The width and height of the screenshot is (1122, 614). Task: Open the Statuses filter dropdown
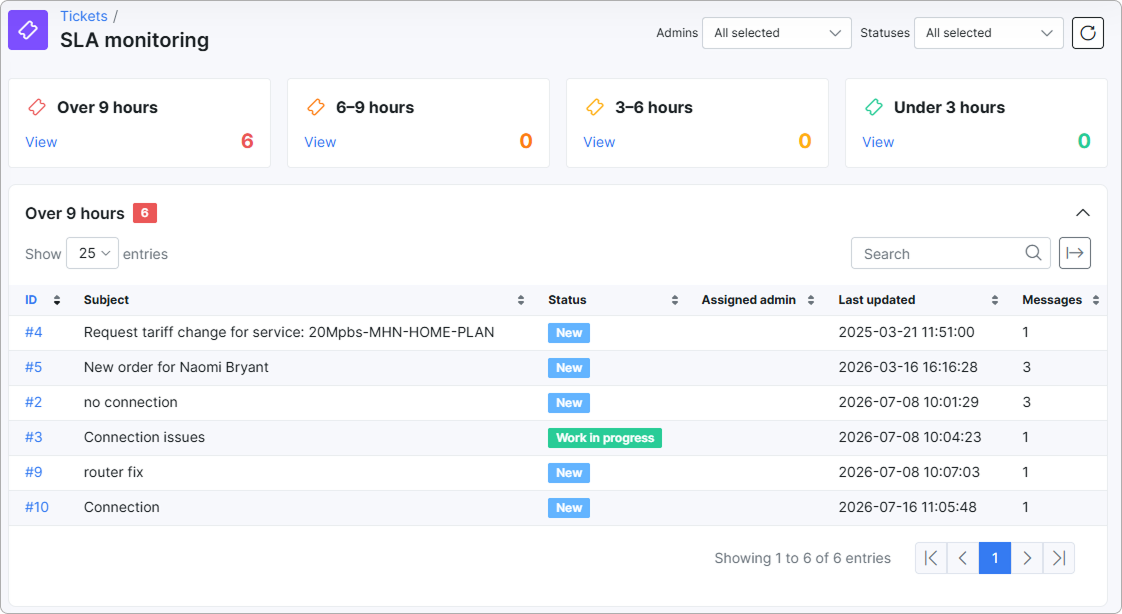pos(989,33)
